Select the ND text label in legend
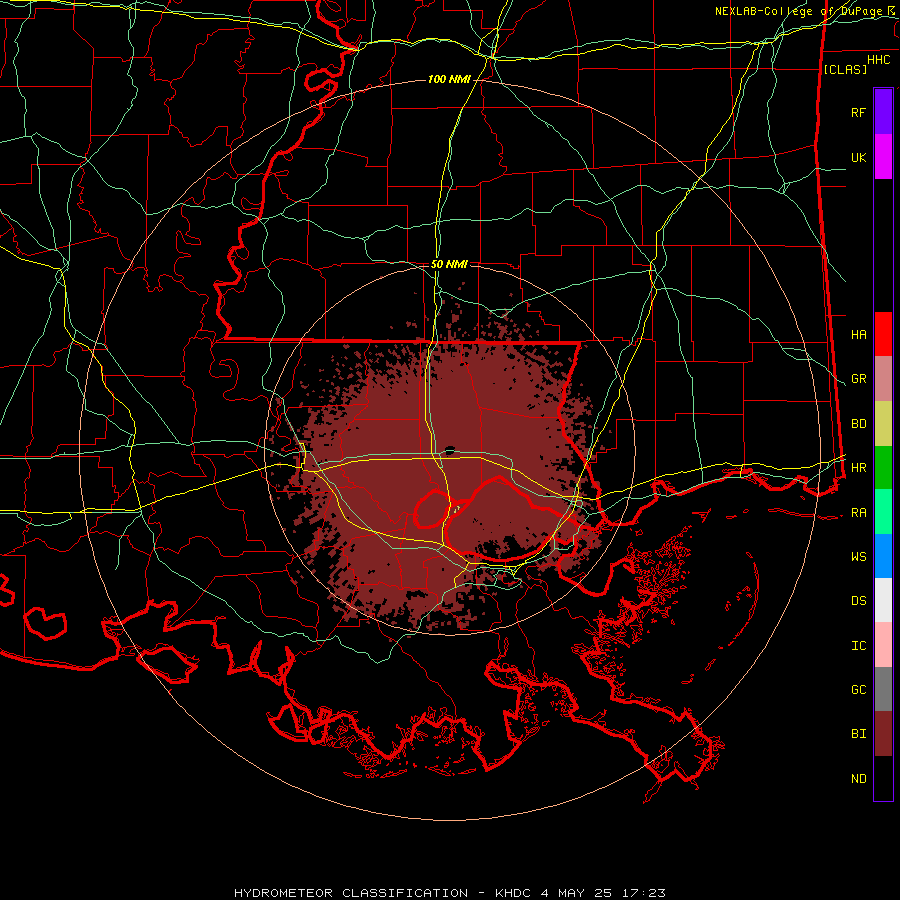Screen dimensions: 900x900 click(x=858, y=778)
